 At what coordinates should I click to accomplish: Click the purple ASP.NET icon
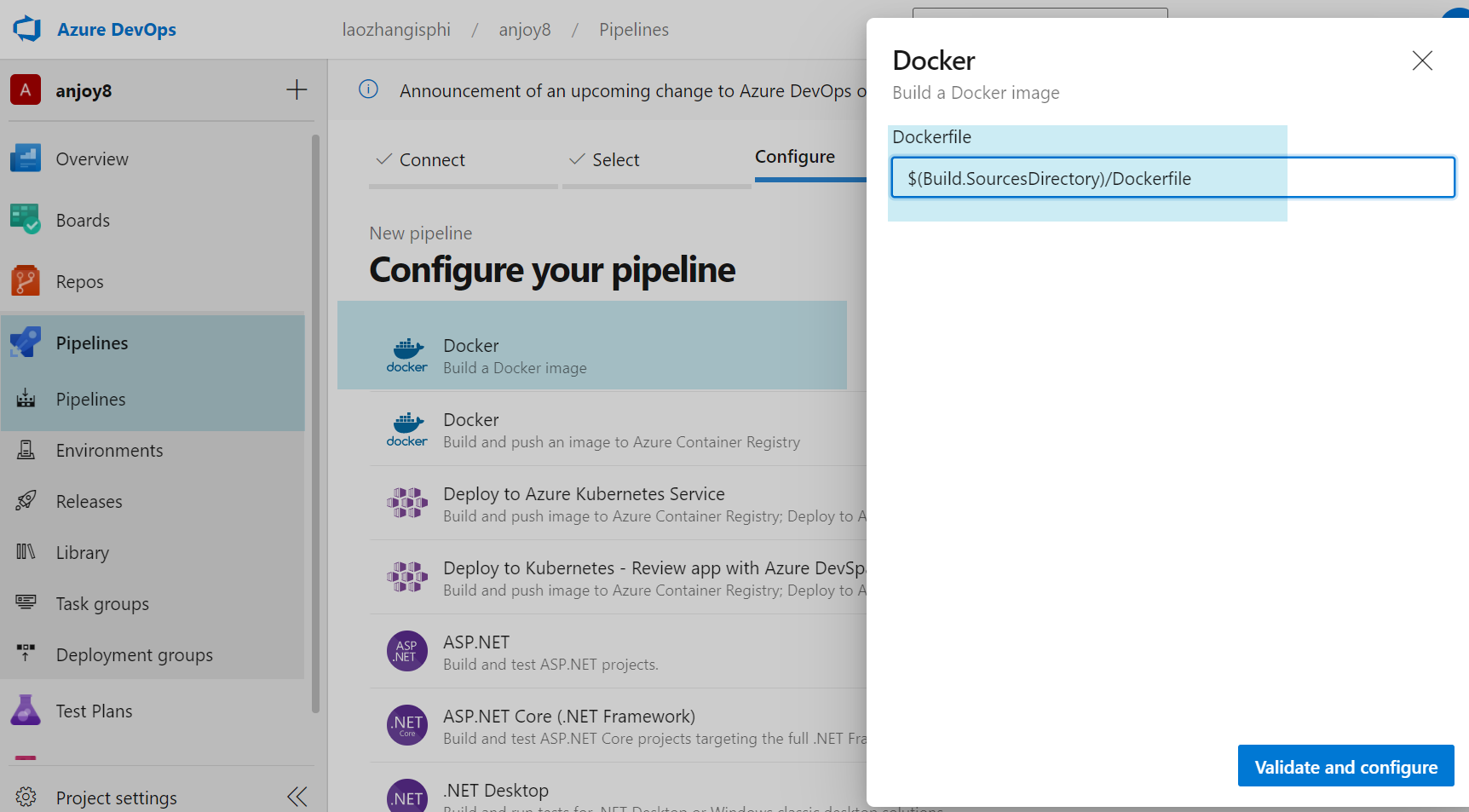tap(407, 651)
